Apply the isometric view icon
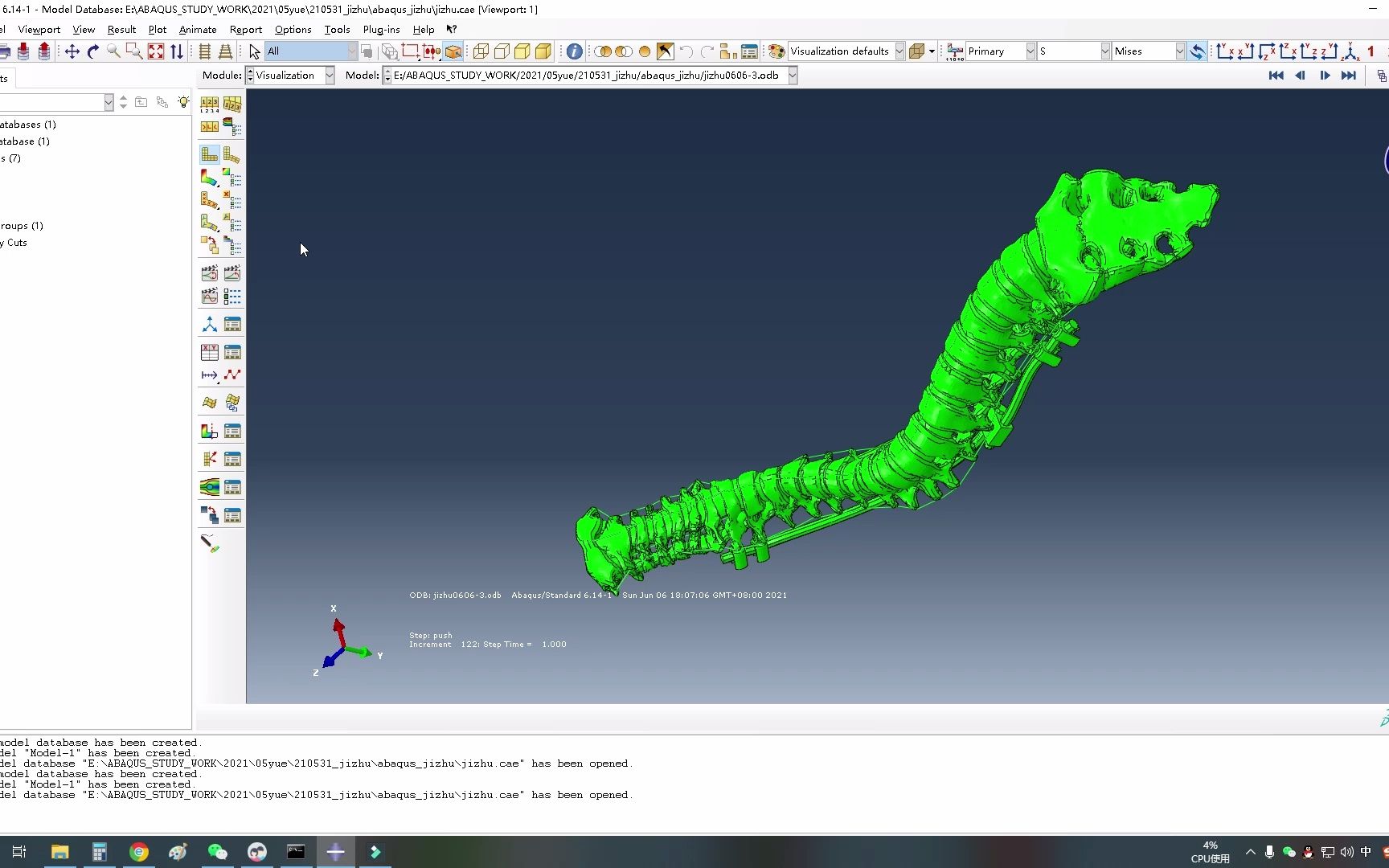1389x868 pixels. point(1351,51)
